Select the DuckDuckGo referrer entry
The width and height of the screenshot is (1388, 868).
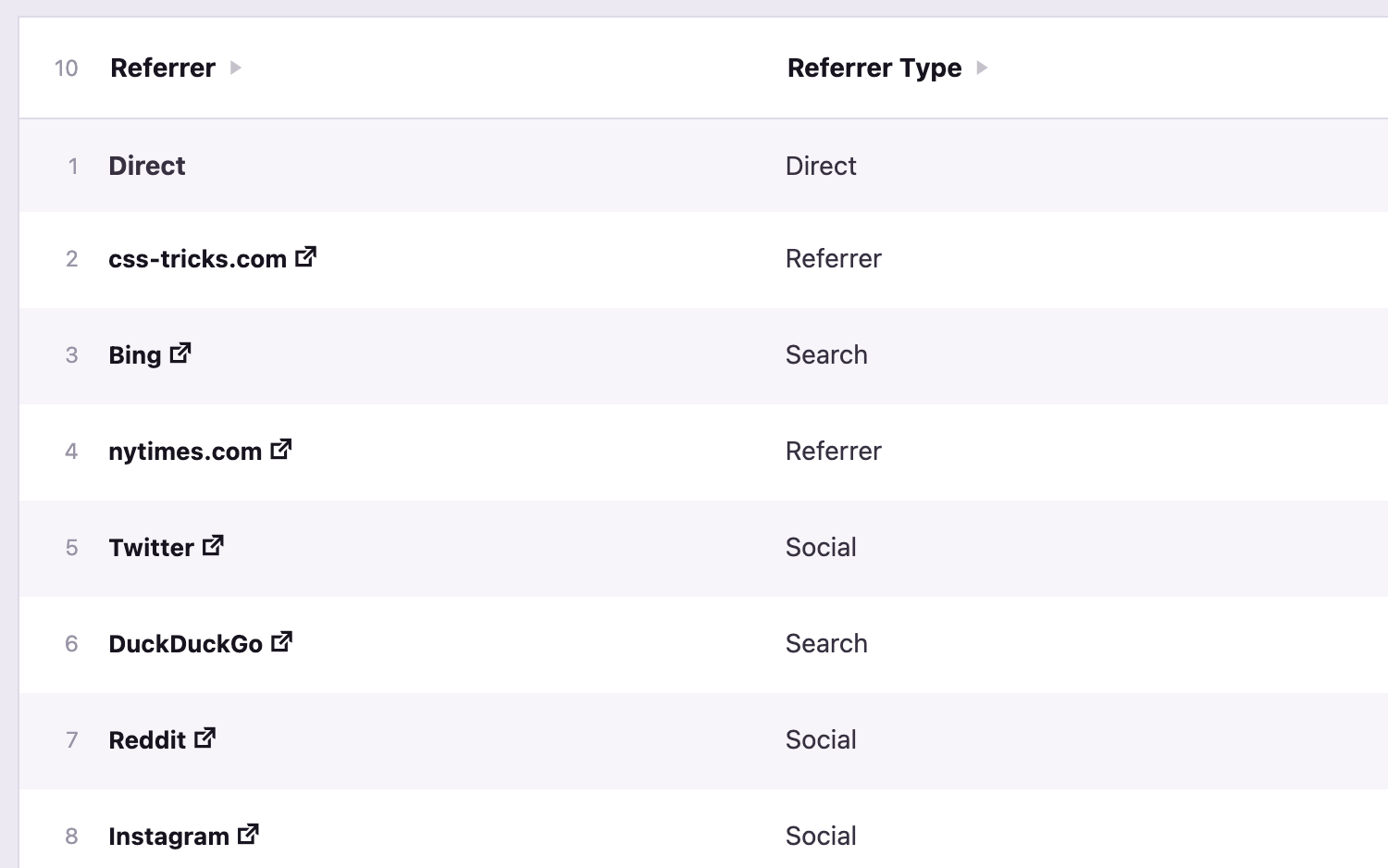point(185,643)
